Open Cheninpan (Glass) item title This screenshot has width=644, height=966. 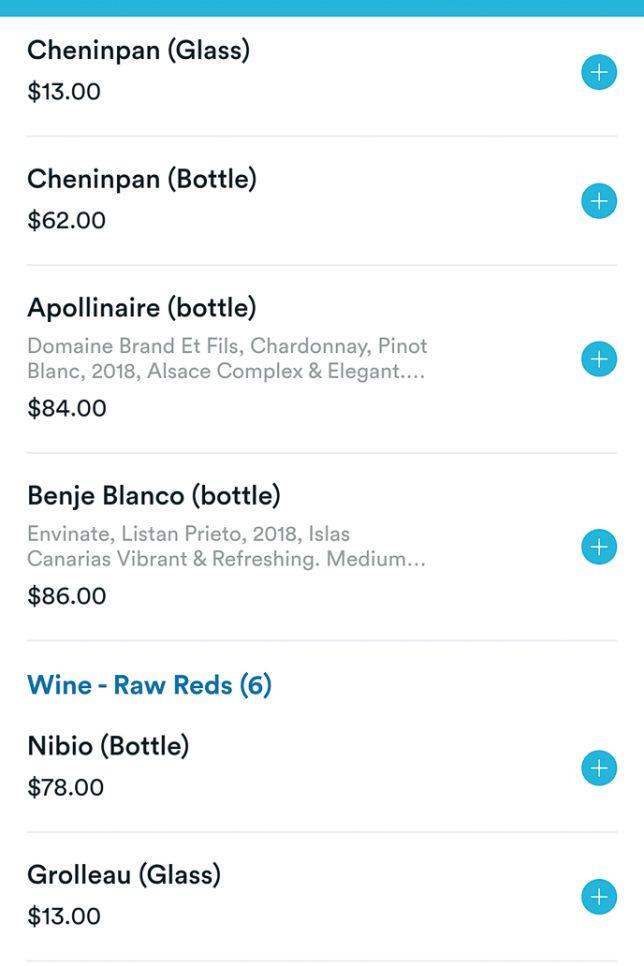tap(138, 50)
